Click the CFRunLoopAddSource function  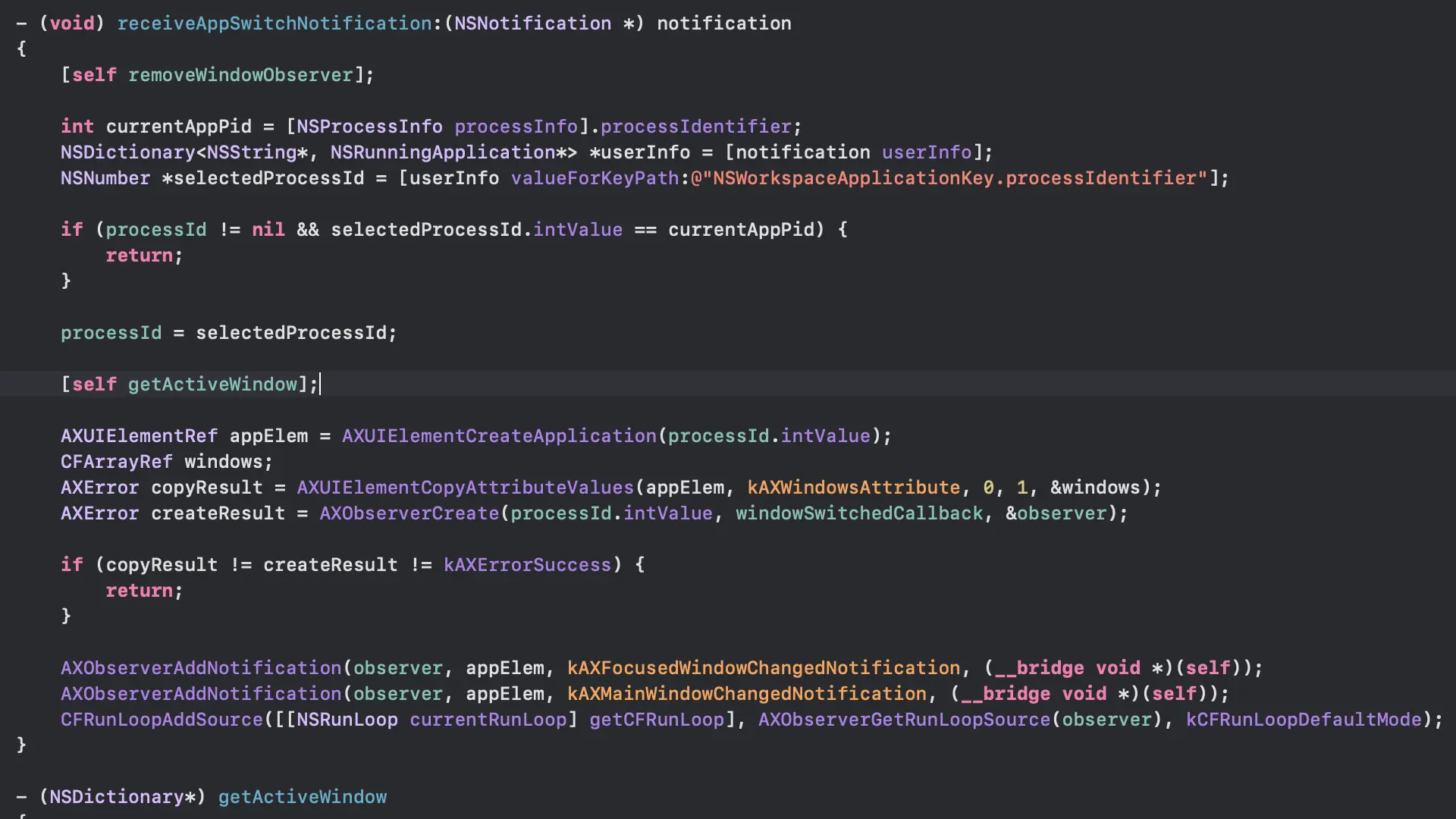[162, 720]
